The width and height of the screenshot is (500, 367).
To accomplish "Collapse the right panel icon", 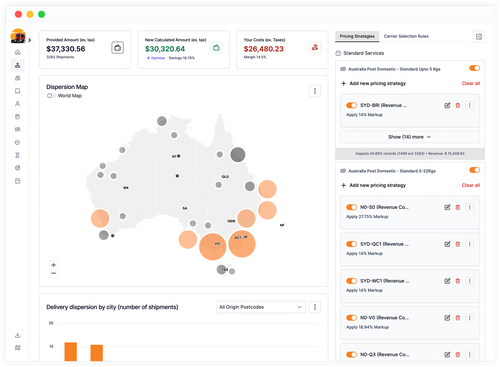I will pyautogui.click(x=479, y=37).
